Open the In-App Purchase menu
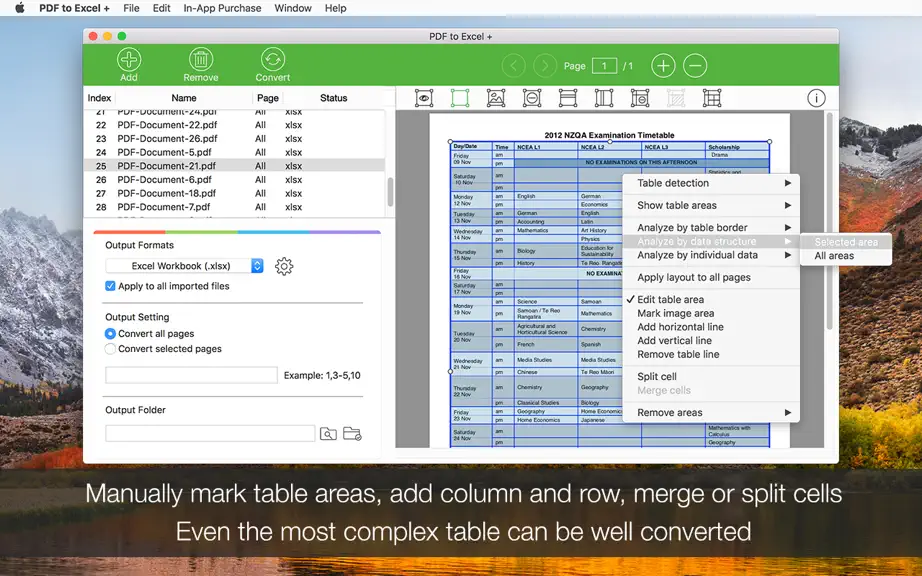 point(222,8)
